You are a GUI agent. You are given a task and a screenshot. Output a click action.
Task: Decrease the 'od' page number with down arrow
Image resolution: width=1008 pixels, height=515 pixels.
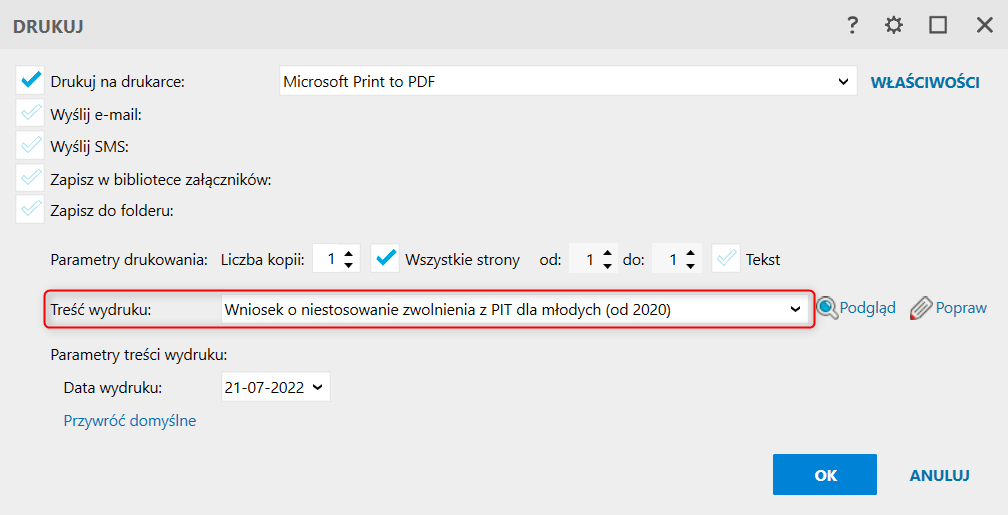coord(607,266)
